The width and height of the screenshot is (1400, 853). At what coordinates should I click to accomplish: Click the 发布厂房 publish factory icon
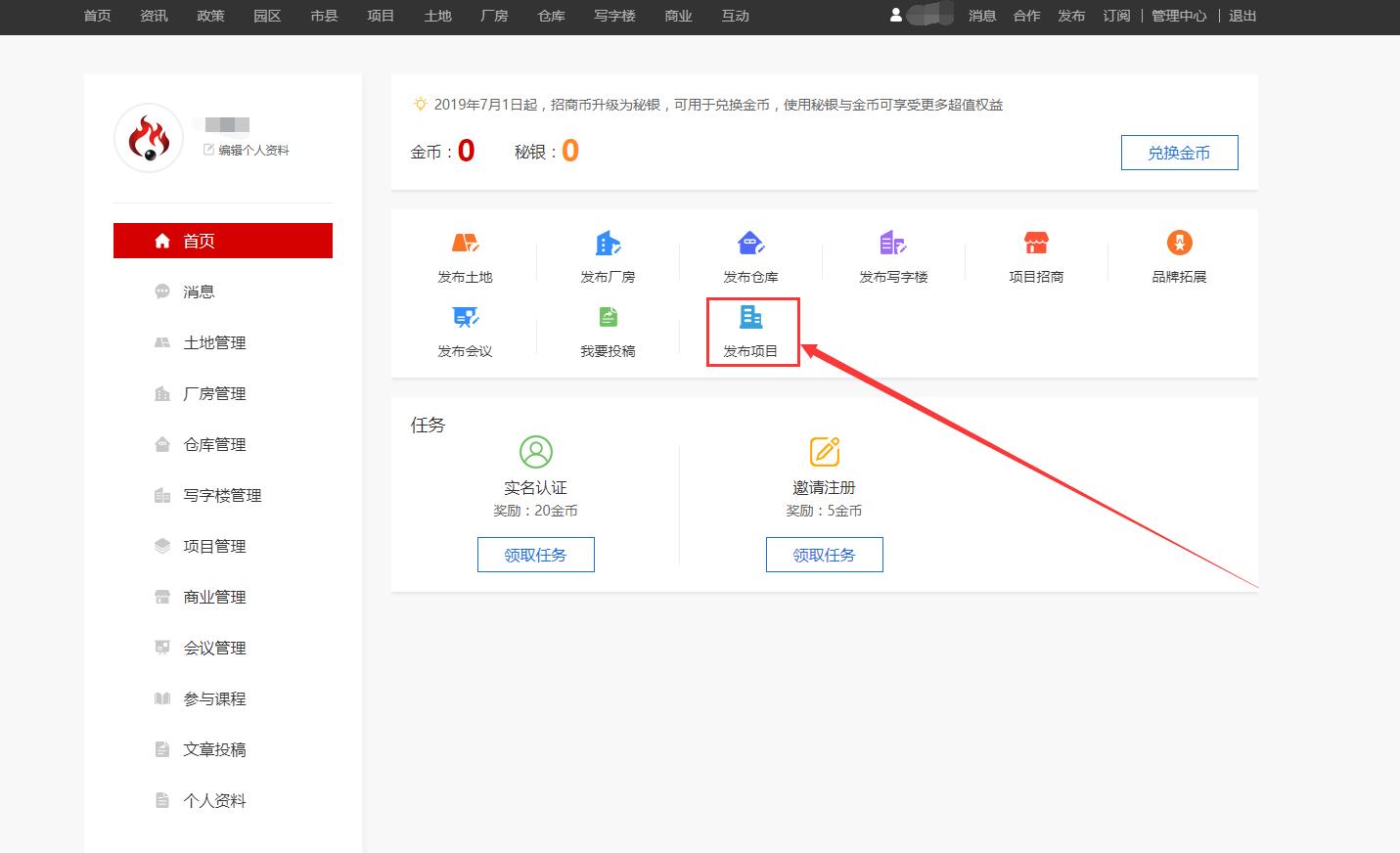click(x=608, y=256)
